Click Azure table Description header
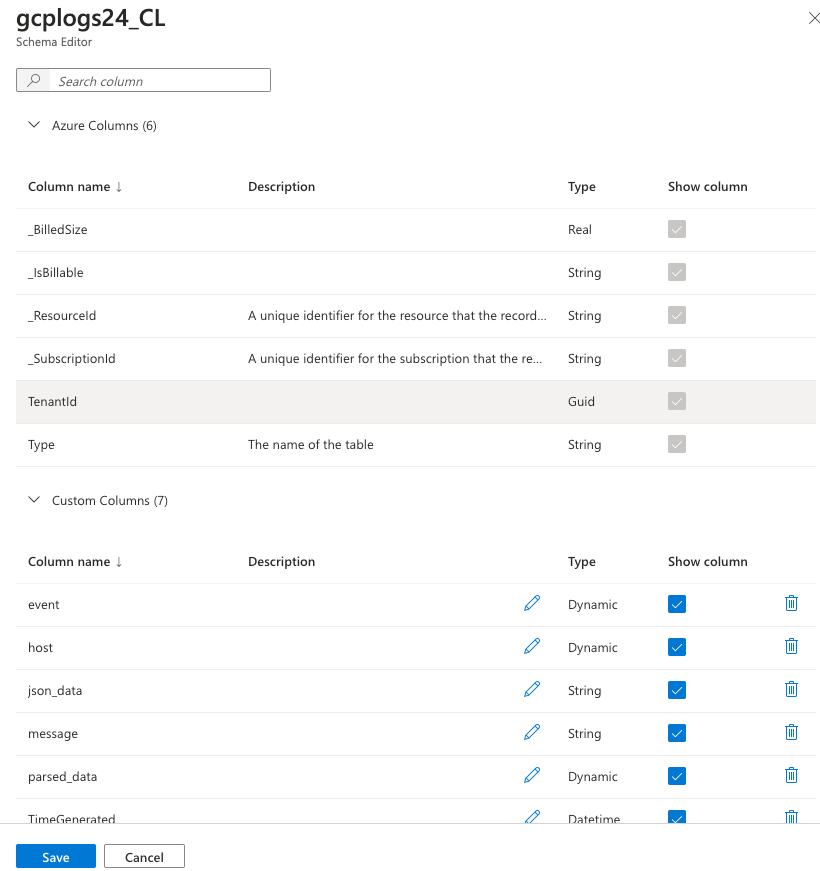820x871 pixels. tap(281, 187)
